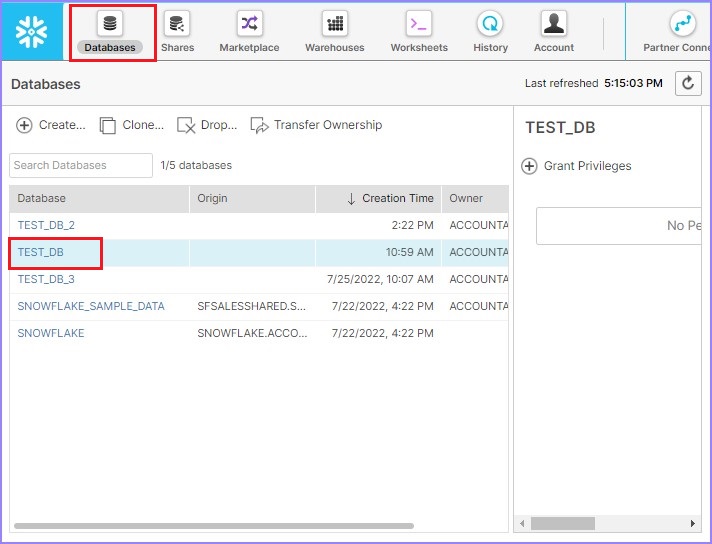Viewport: 712px width, 544px height.
Task: Click the Worksheets tab label
Action: pos(419,47)
